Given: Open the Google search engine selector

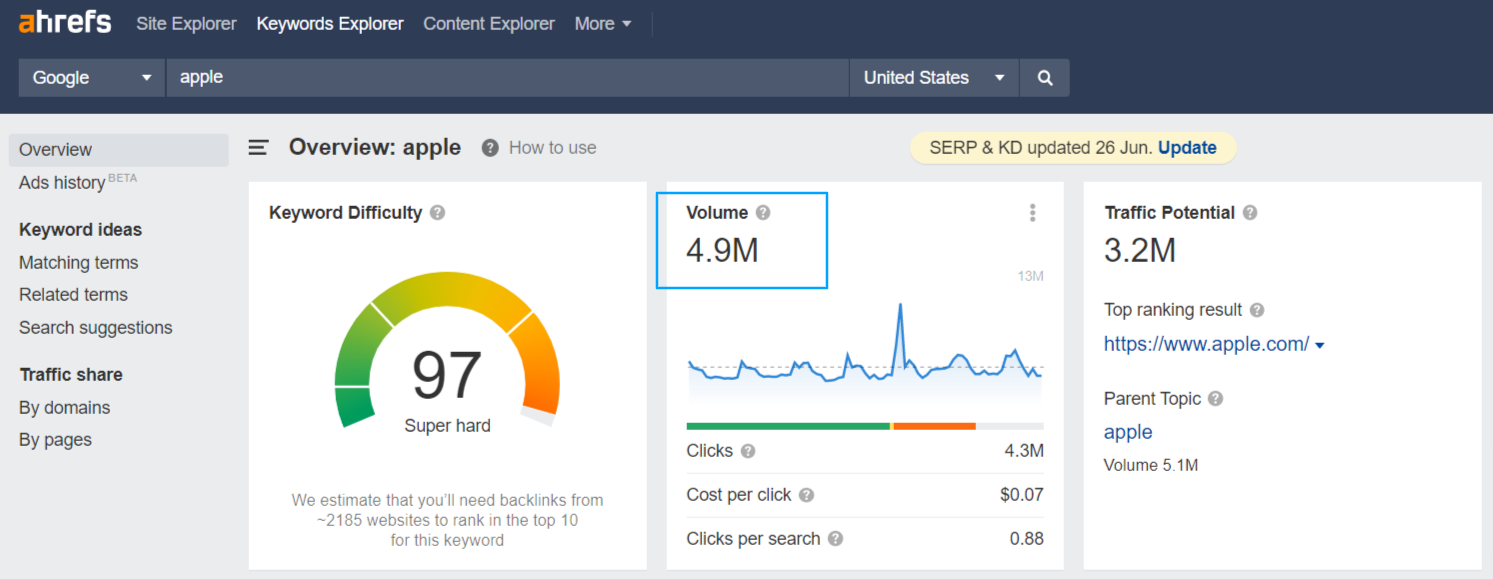Looking at the screenshot, I should coord(90,77).
